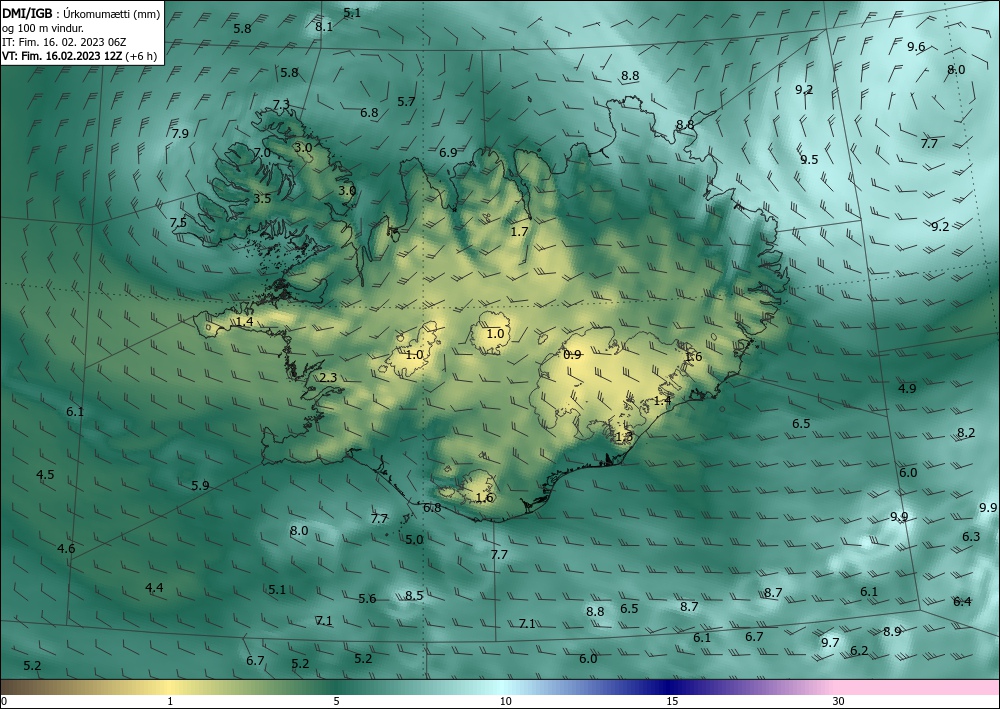The image size is (1000, 709).
Task: Click the map value "5.7"
Action: (406, 102)
